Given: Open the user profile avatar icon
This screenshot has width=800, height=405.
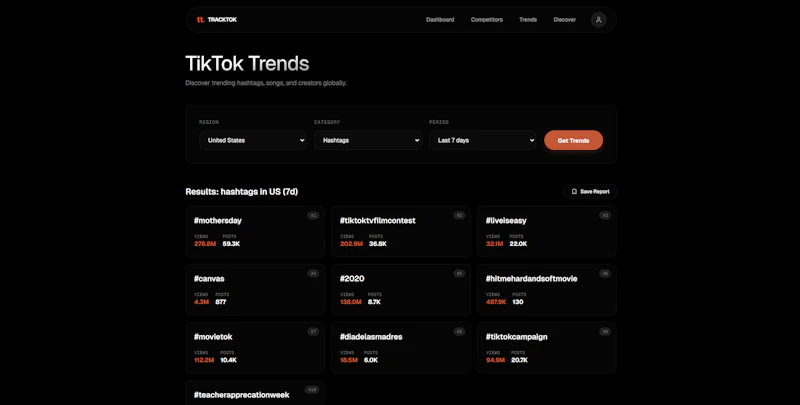Looking at the screenshot, I should pyautogui.click(x=598, y=19).
